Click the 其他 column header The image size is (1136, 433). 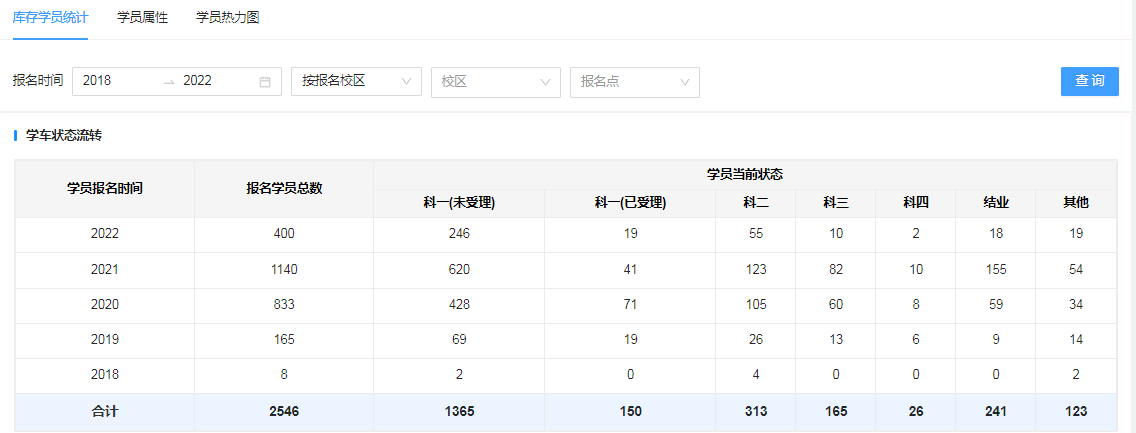tap(1076, 203)
